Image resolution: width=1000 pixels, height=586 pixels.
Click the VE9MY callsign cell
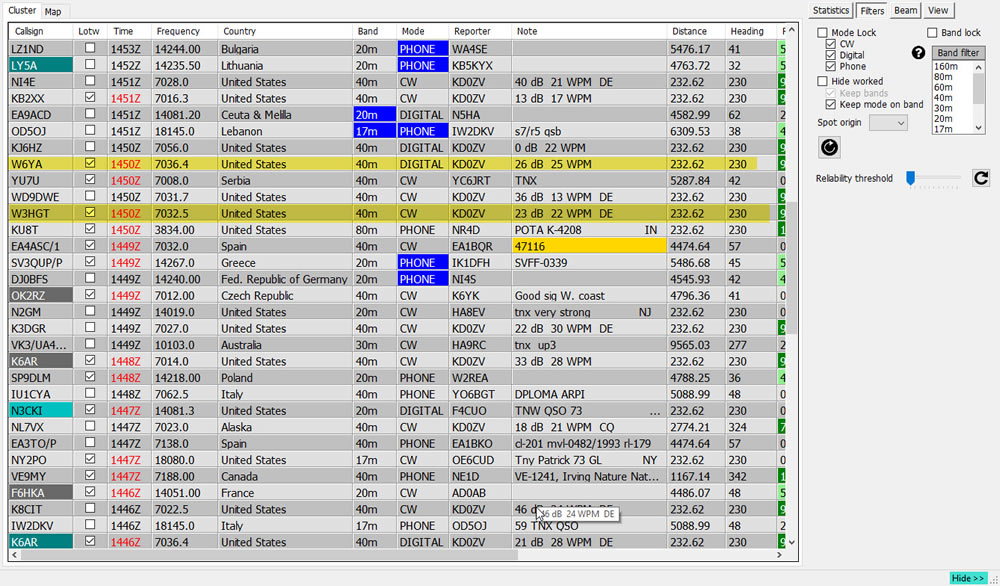tap(41, 476)
